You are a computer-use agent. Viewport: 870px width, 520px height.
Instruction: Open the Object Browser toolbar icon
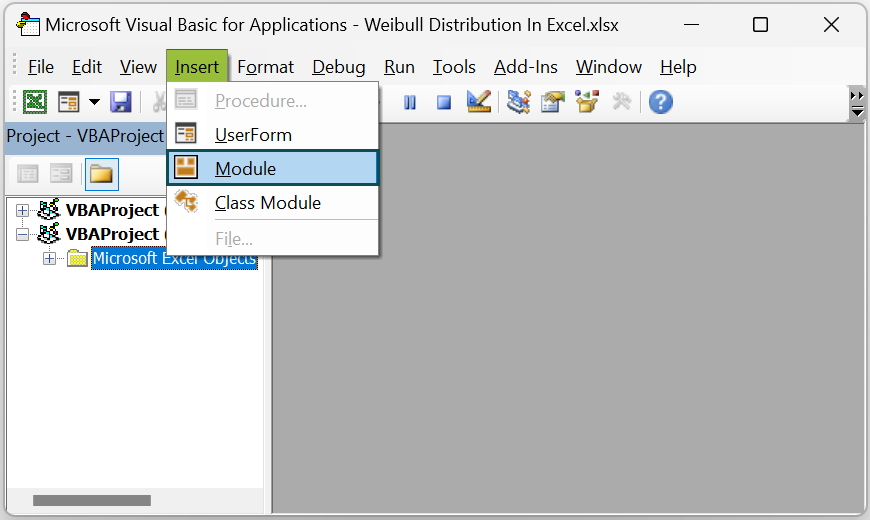click(587, 102)
